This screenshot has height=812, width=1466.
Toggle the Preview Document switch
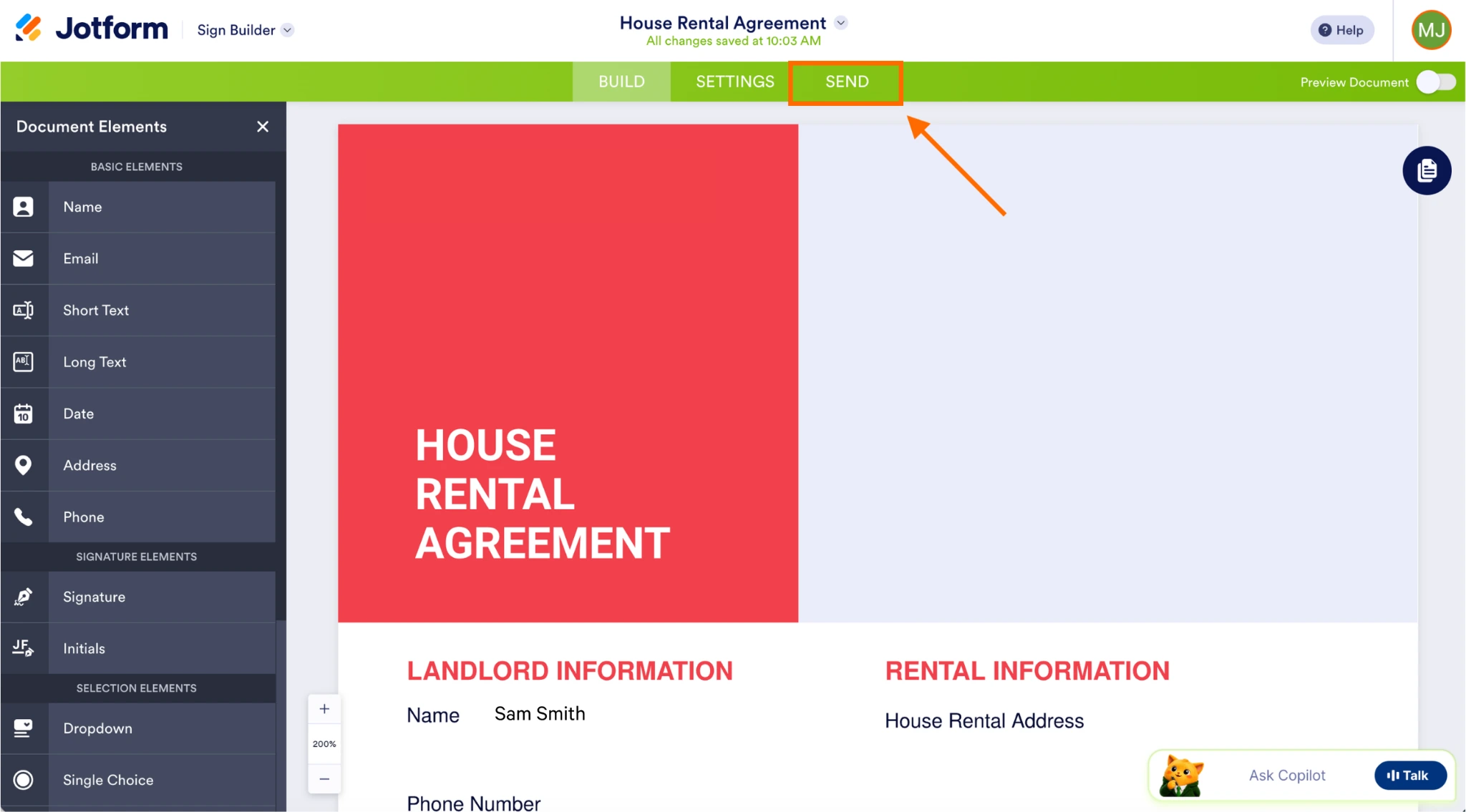[x=1437, y=82]
